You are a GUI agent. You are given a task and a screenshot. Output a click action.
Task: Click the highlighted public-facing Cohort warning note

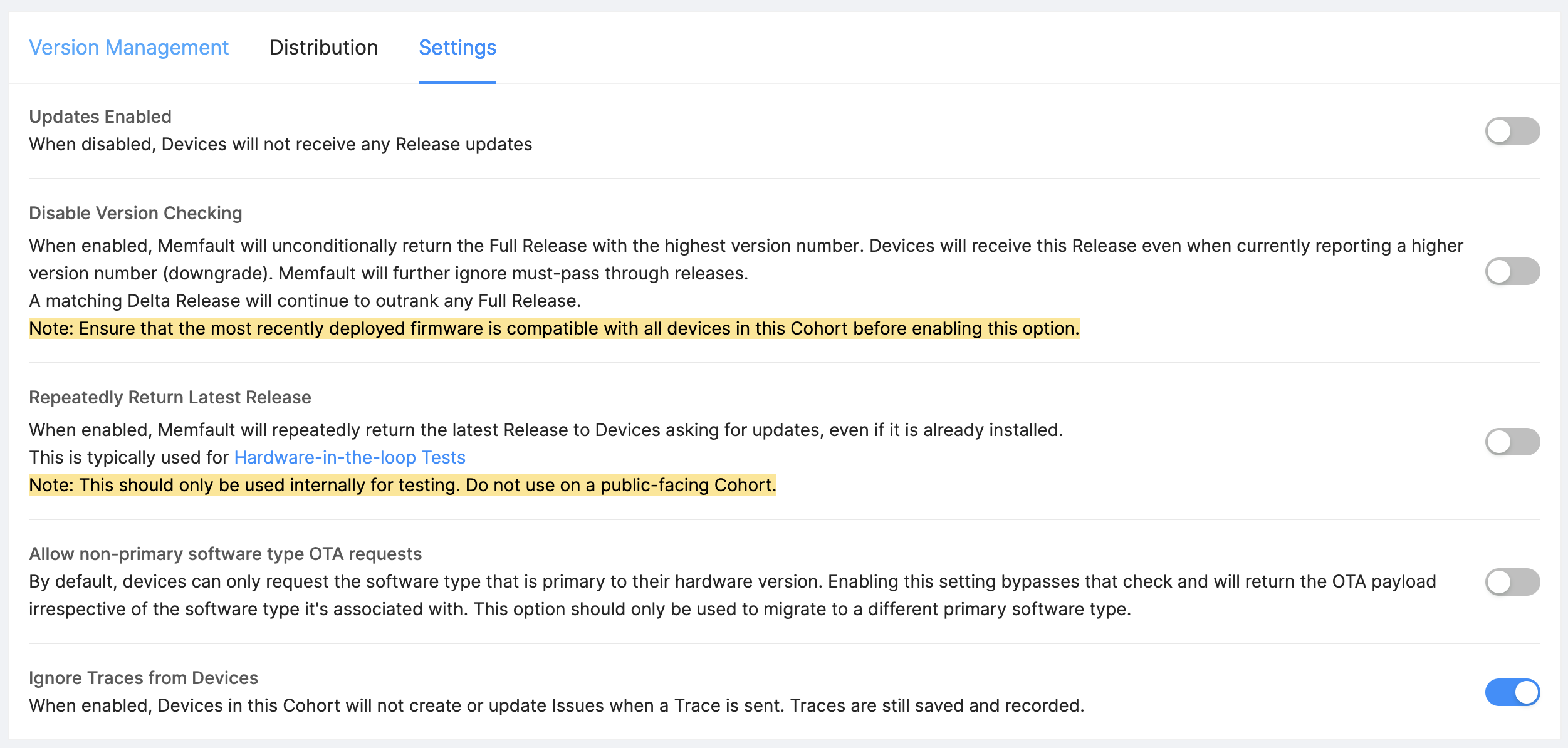point(402,485)
